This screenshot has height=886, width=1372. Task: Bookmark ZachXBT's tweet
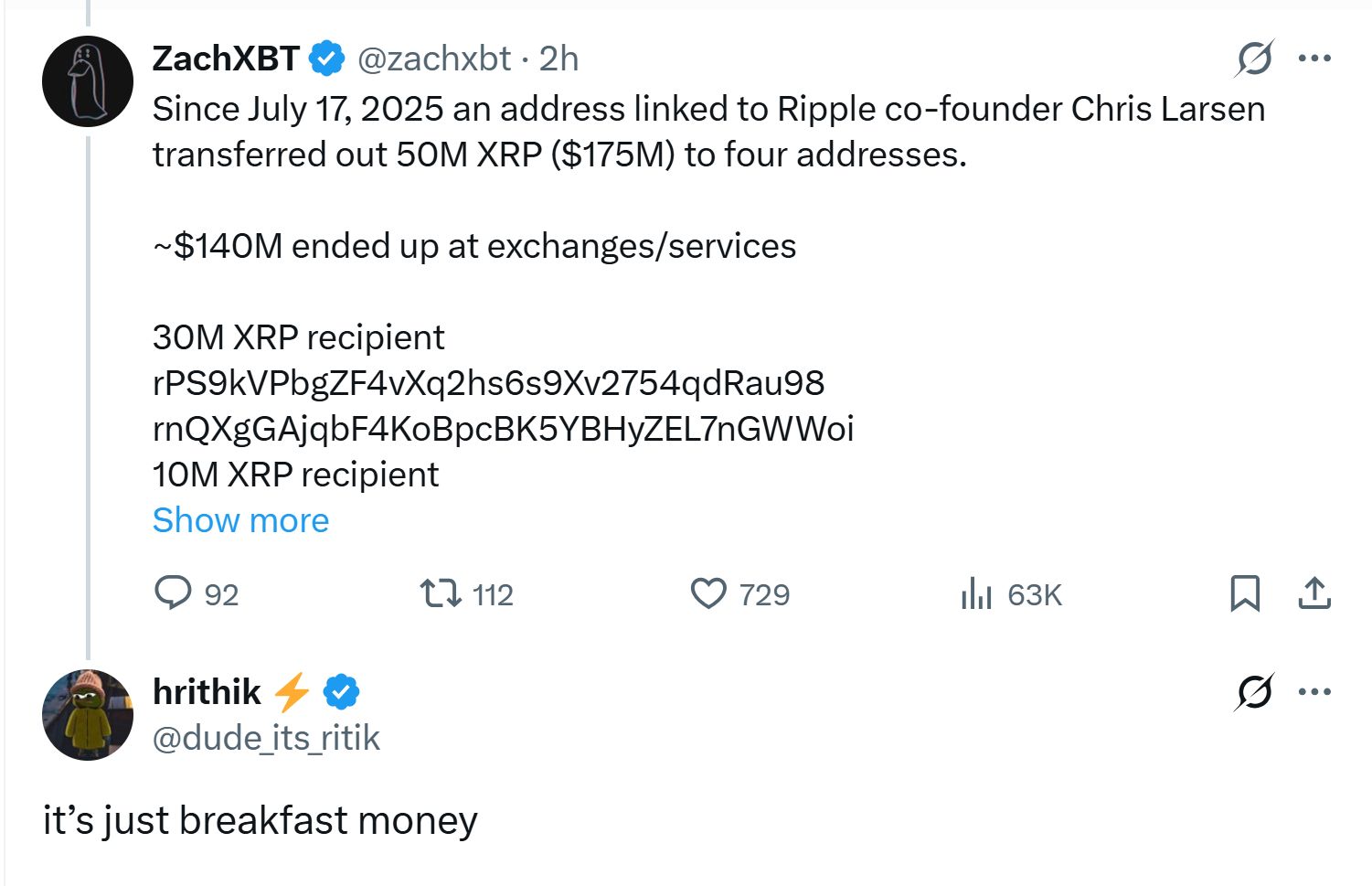[1245, 593]
